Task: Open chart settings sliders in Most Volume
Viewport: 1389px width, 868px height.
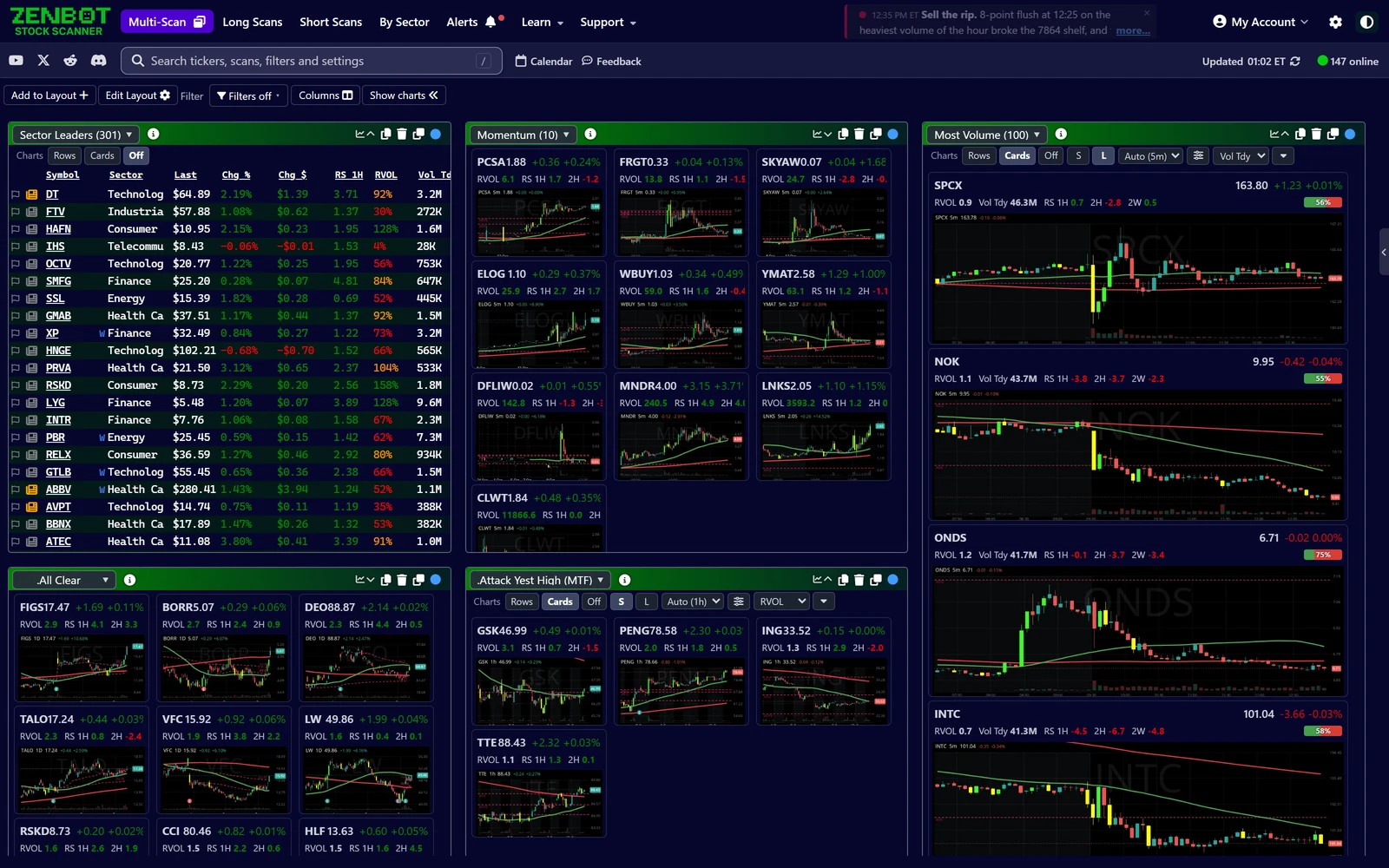Action: [x=1198, y=155]
